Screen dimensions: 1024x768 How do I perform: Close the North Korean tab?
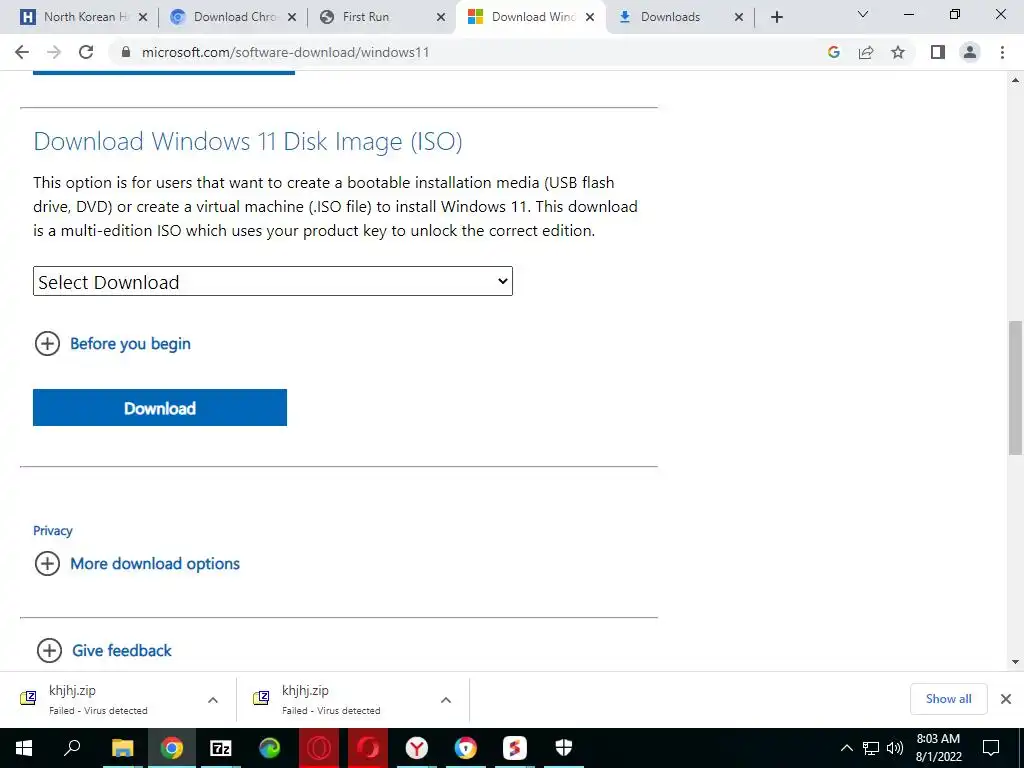143,18
